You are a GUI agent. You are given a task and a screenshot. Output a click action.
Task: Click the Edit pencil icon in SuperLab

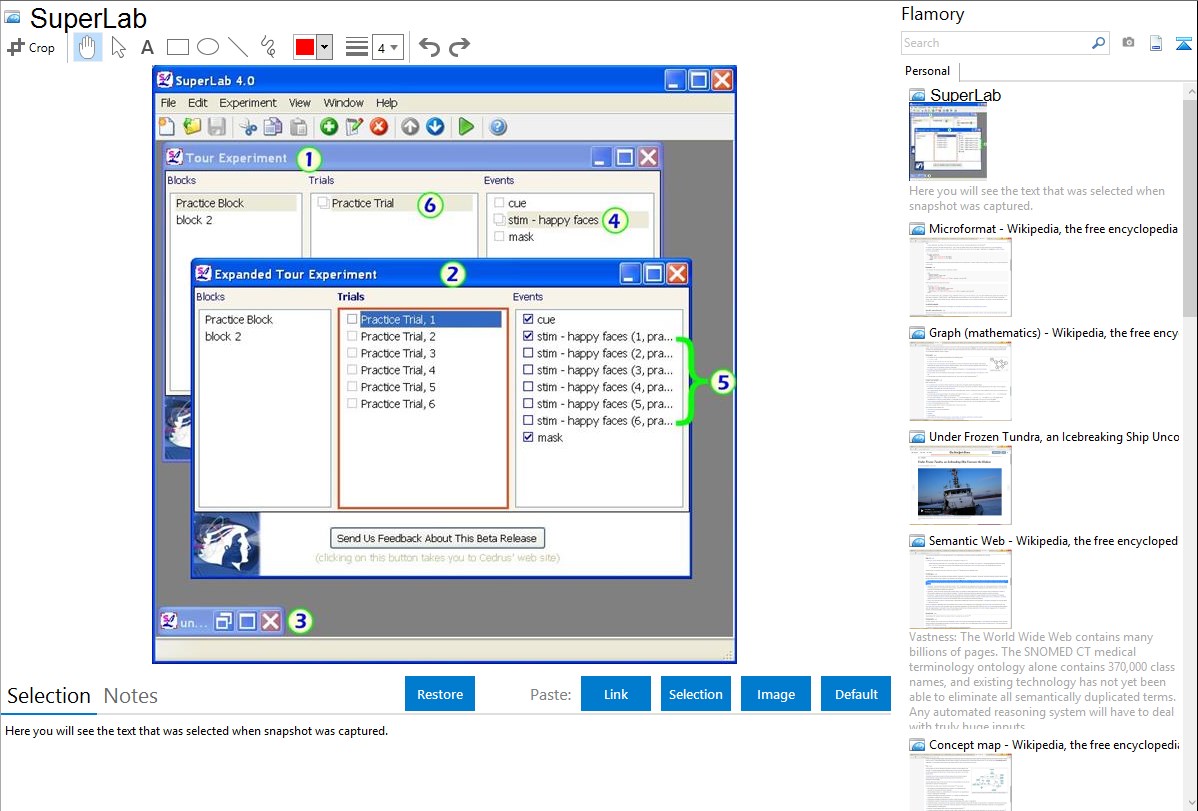[x=355, y=127]
